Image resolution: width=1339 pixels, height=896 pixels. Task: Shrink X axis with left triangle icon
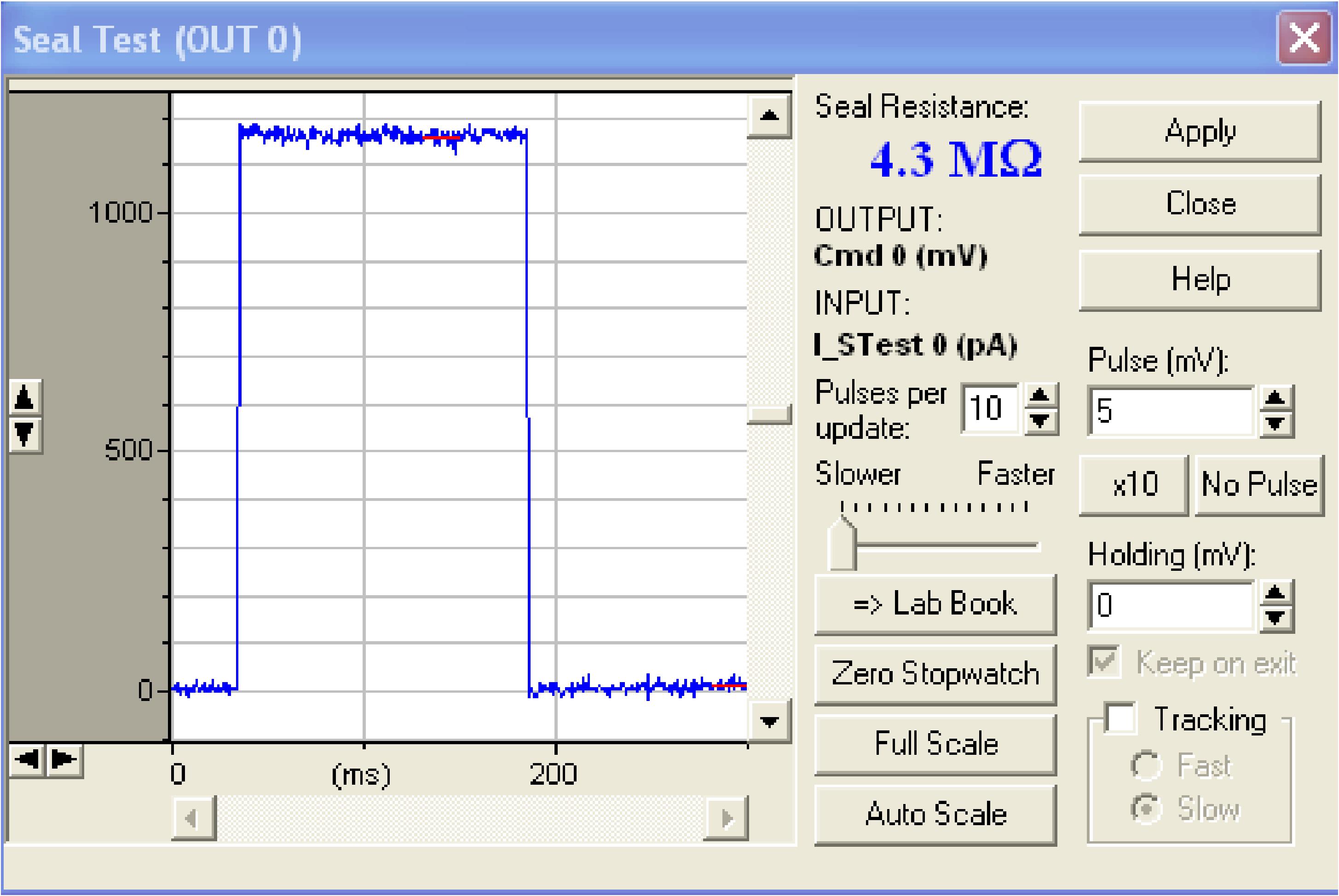point(28,761)
